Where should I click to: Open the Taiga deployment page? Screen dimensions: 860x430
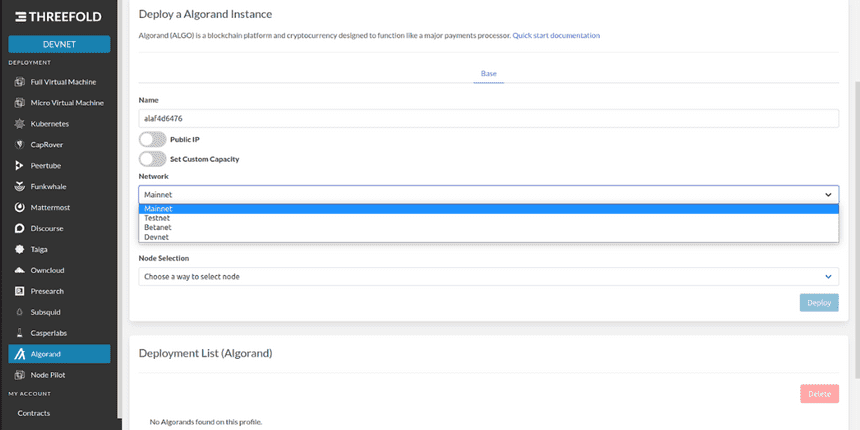pyautogui.click(x=59, y=249)
